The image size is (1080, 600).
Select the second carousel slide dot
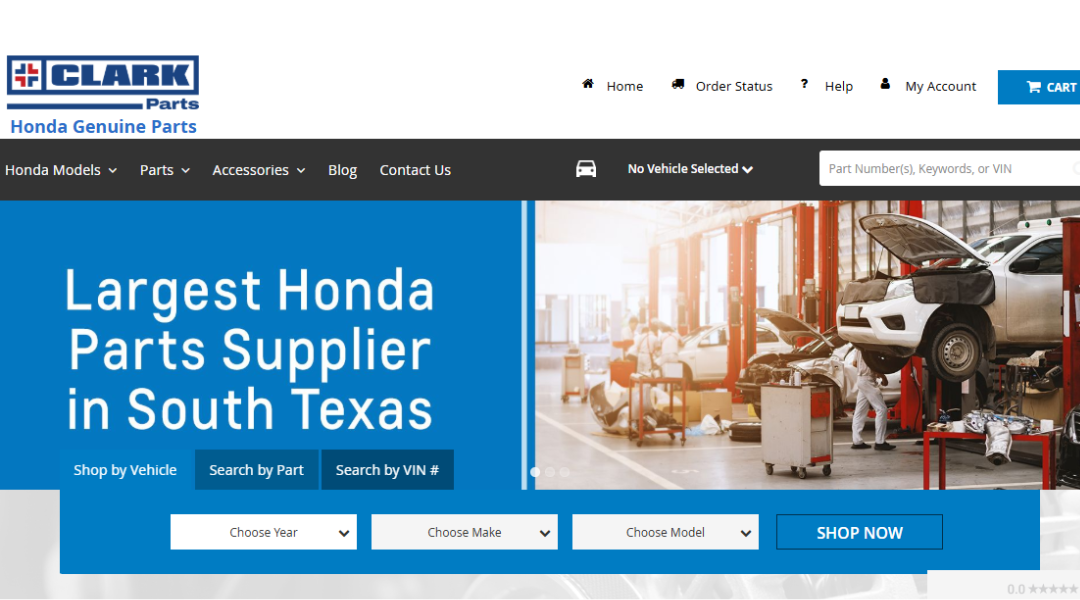(x=550, y=472)
